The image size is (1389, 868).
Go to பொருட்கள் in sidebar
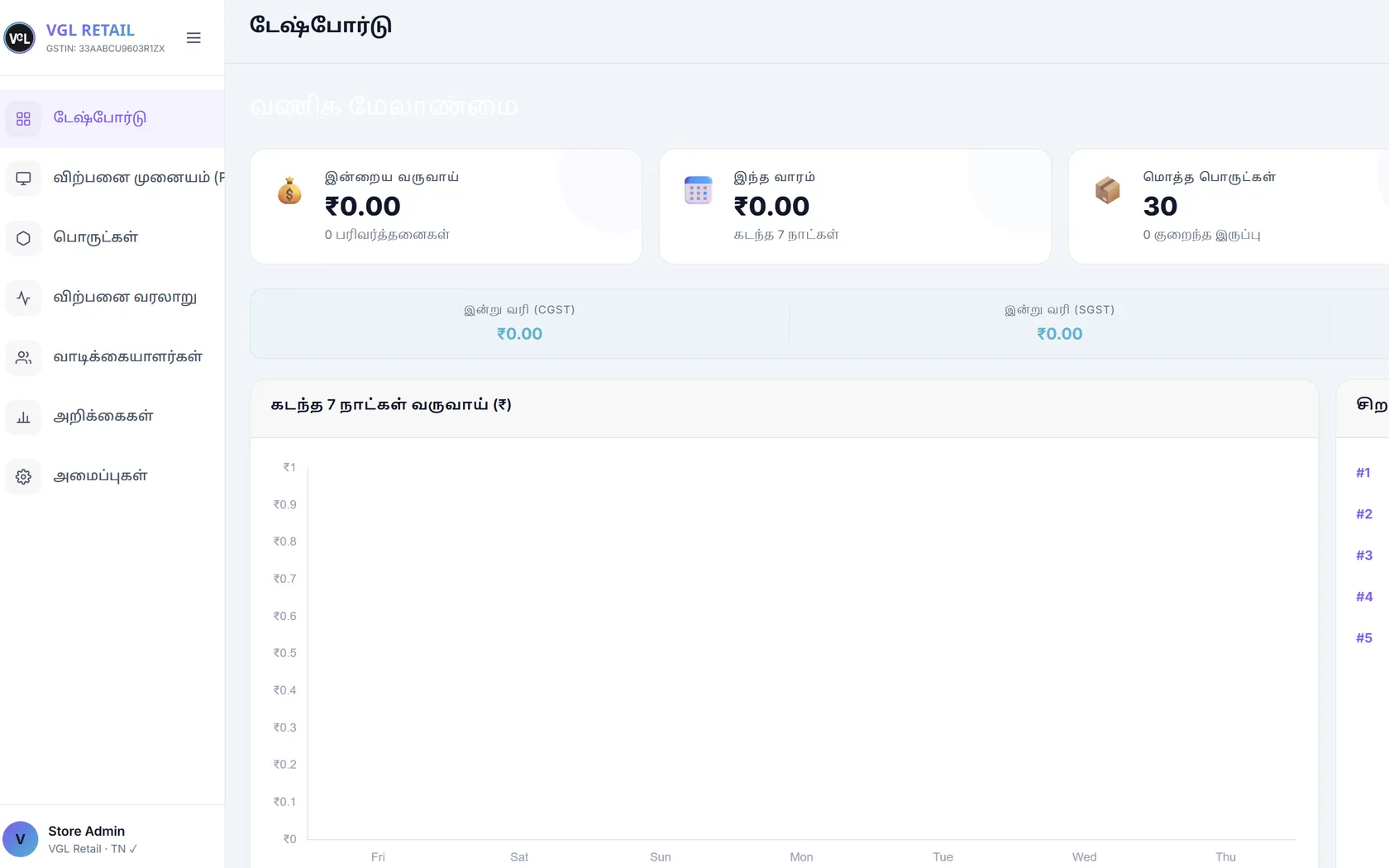pos(112,238)
